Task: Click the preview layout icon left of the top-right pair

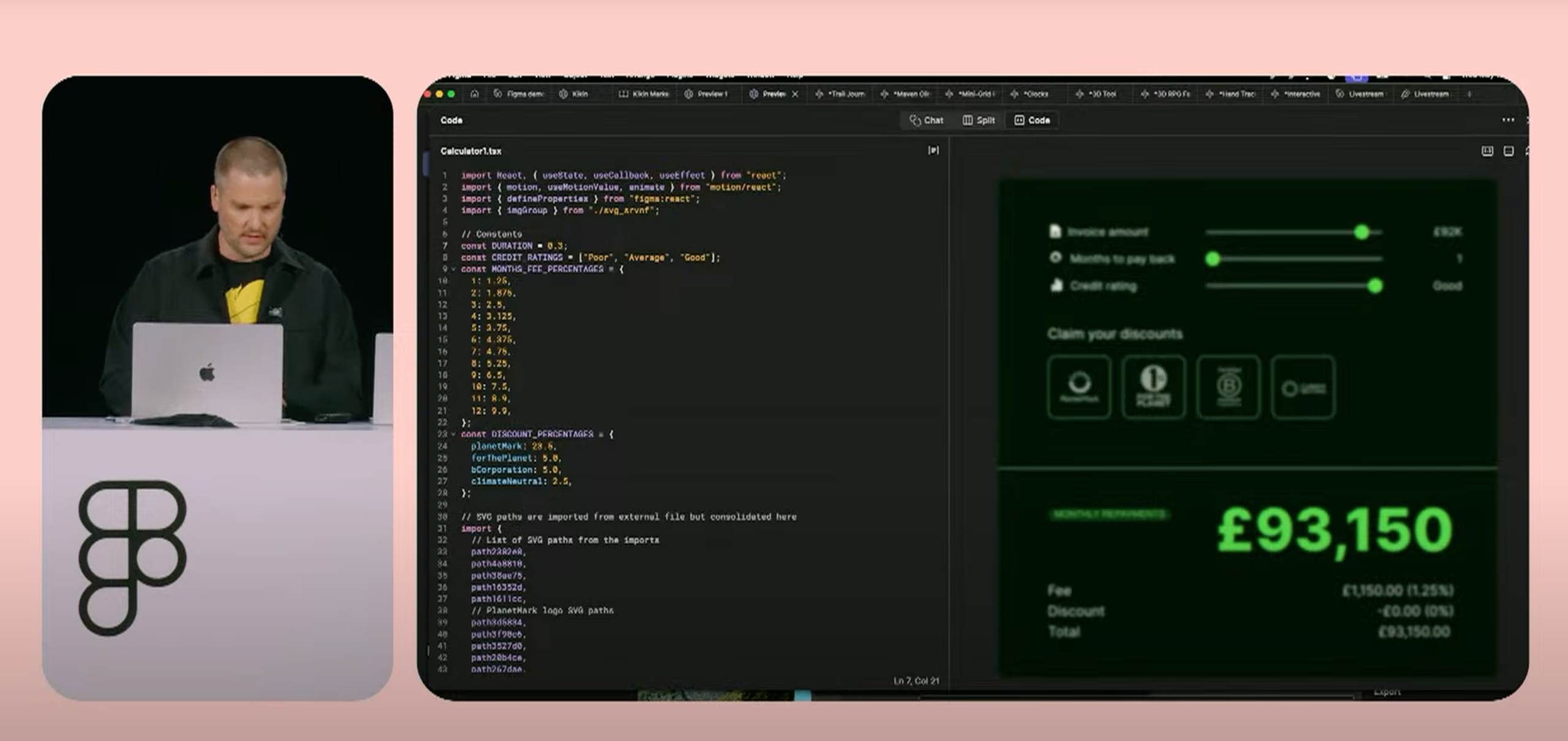Action: pos(1487,151)
